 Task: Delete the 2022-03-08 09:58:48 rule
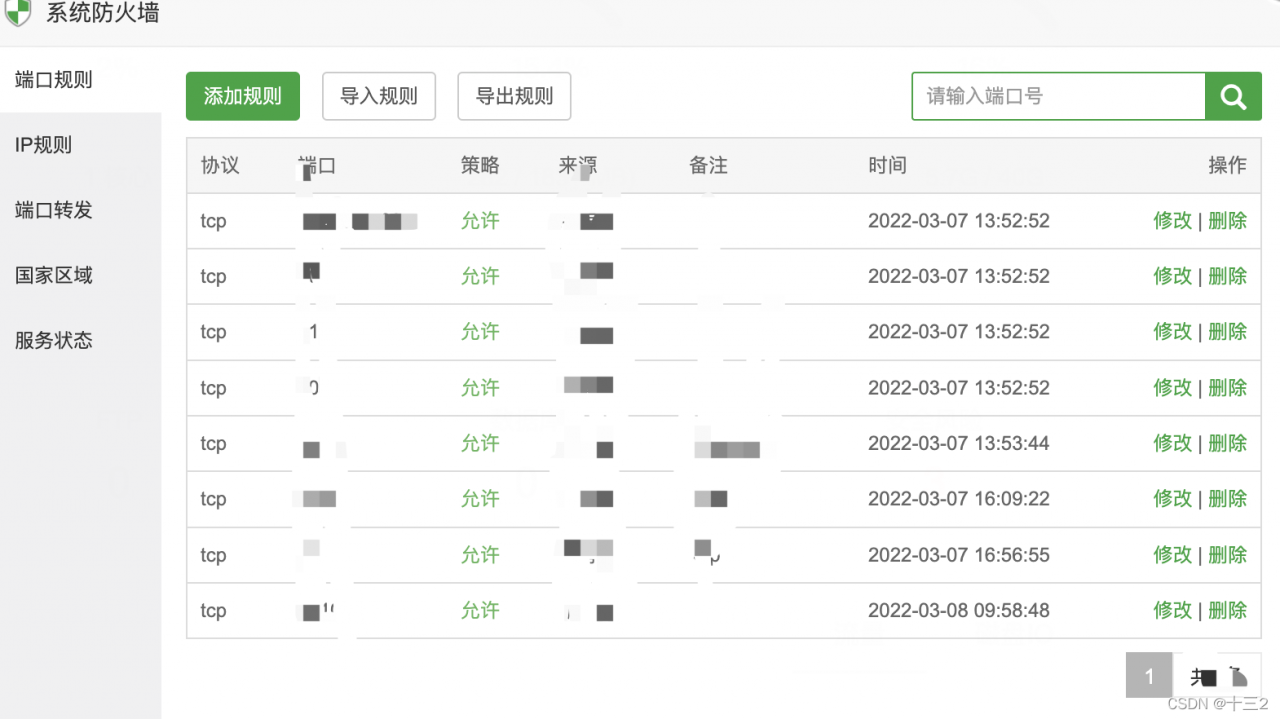point(1227,610)
